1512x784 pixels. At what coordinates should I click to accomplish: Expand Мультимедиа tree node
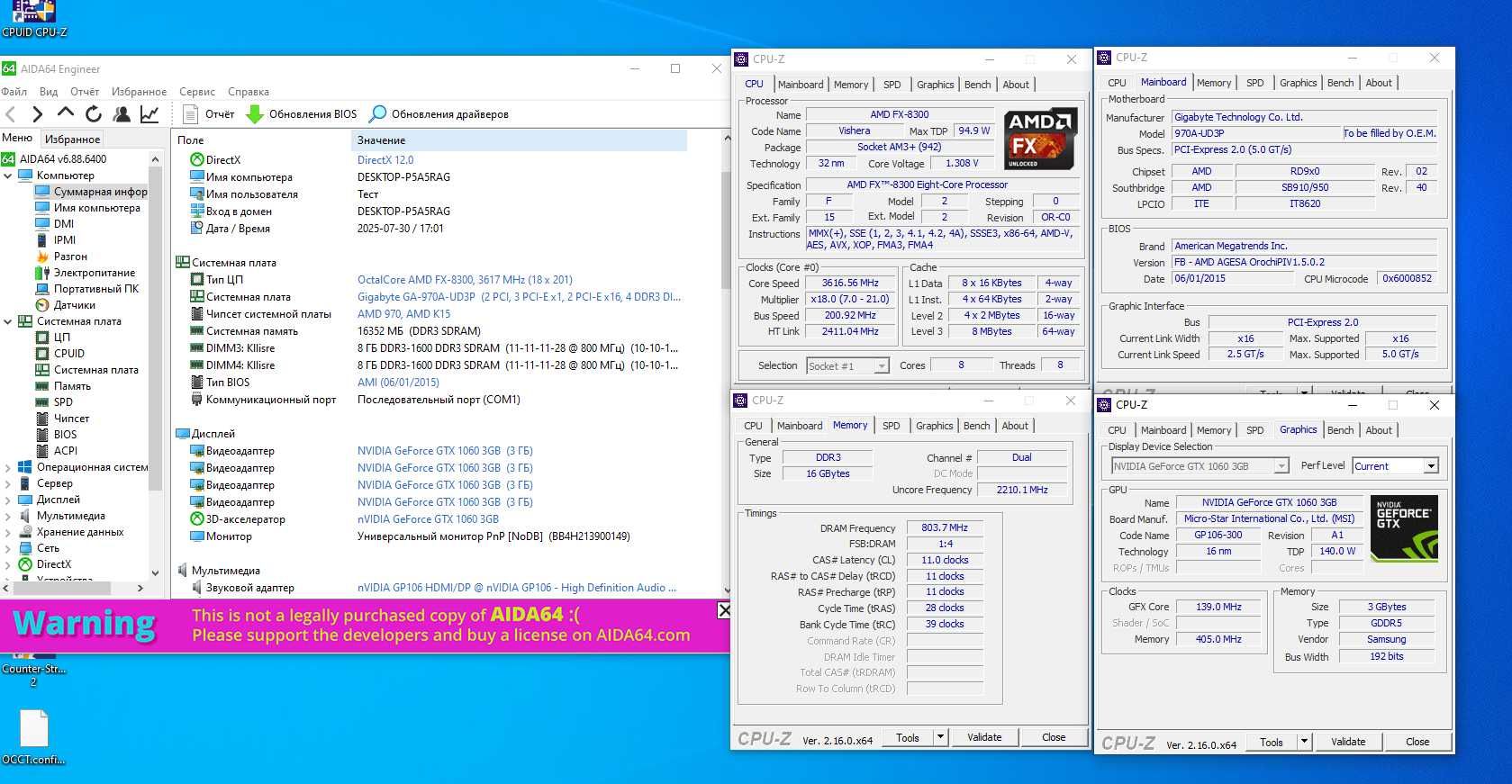click(x=8, y=516)
